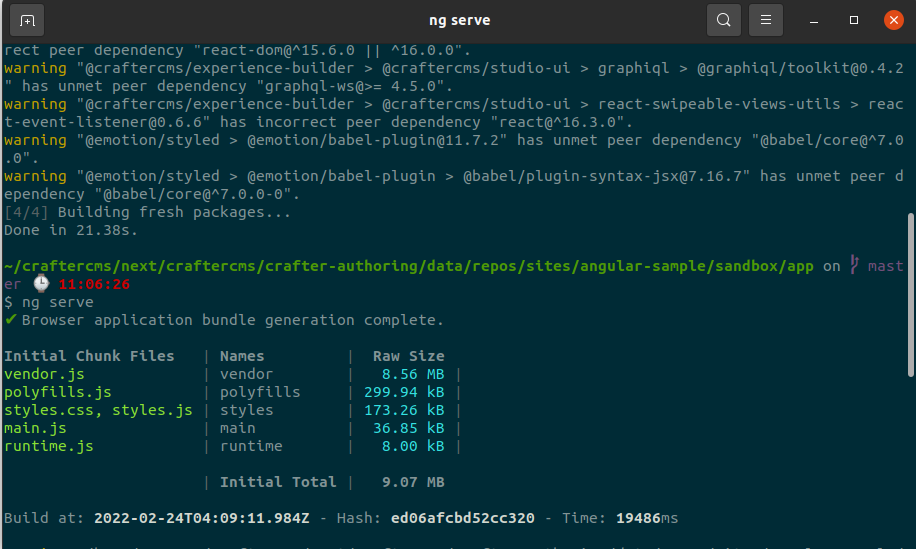The height and width of the screenshot is (549, 916).
Task: Select polyfills.js in chunk files list
Action: 58,392
